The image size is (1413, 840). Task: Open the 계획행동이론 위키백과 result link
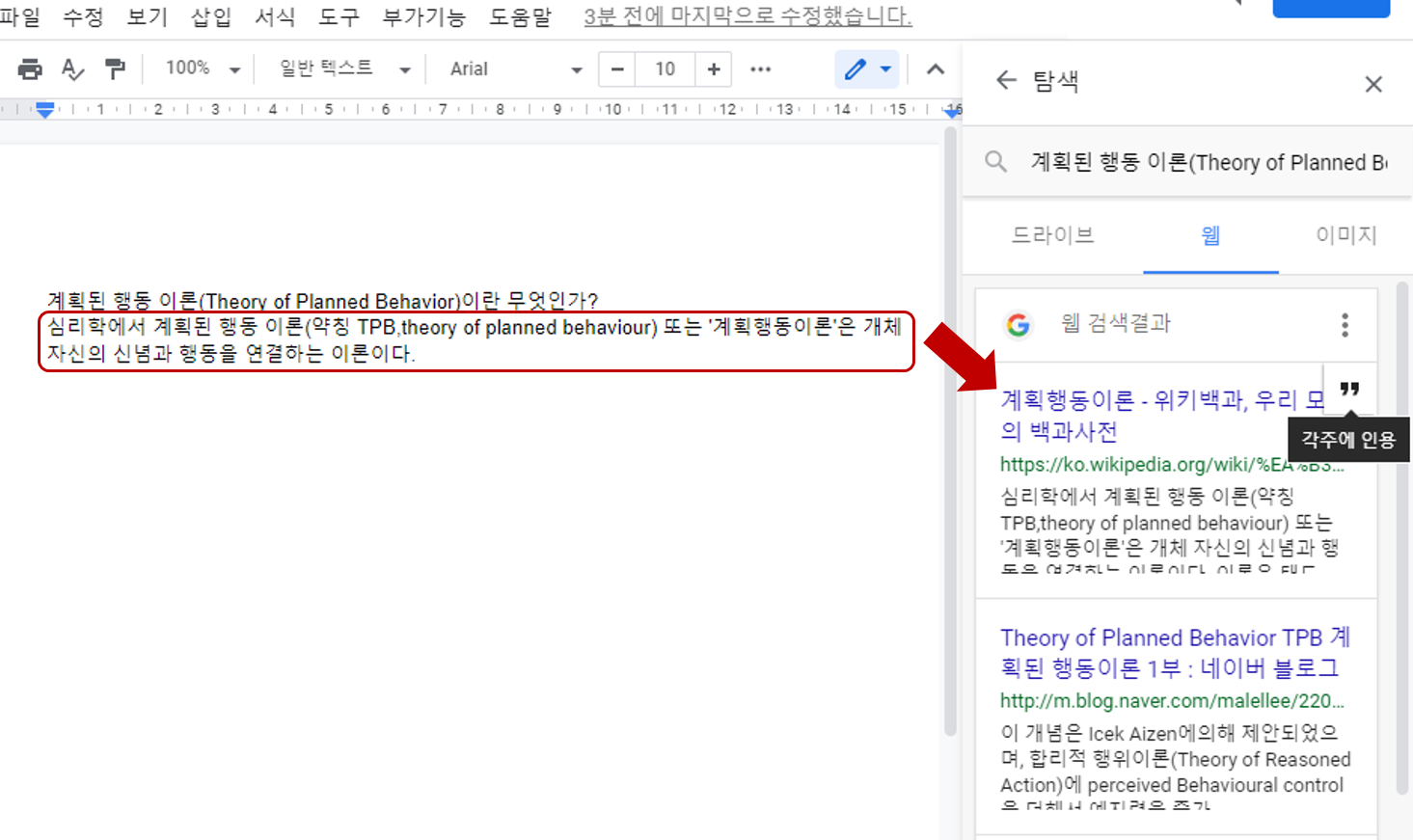coord(1162,415)
